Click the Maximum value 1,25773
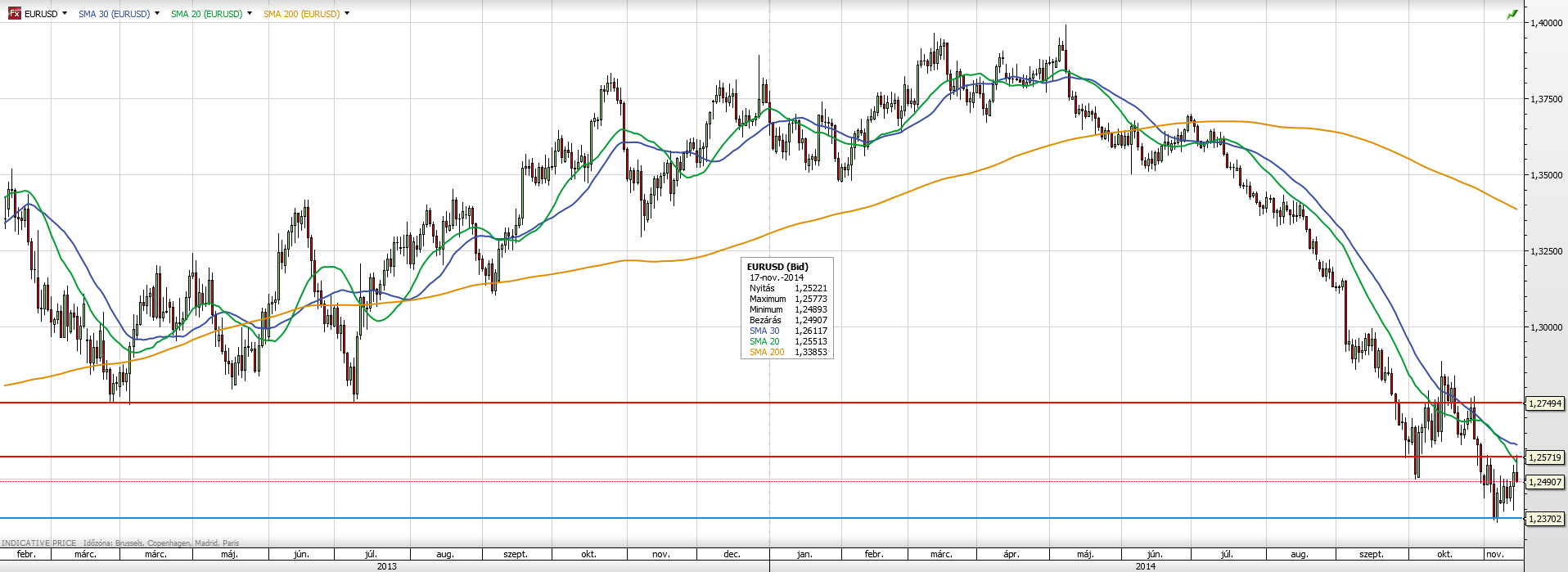The image size is (1568, 572). point(811,299)
